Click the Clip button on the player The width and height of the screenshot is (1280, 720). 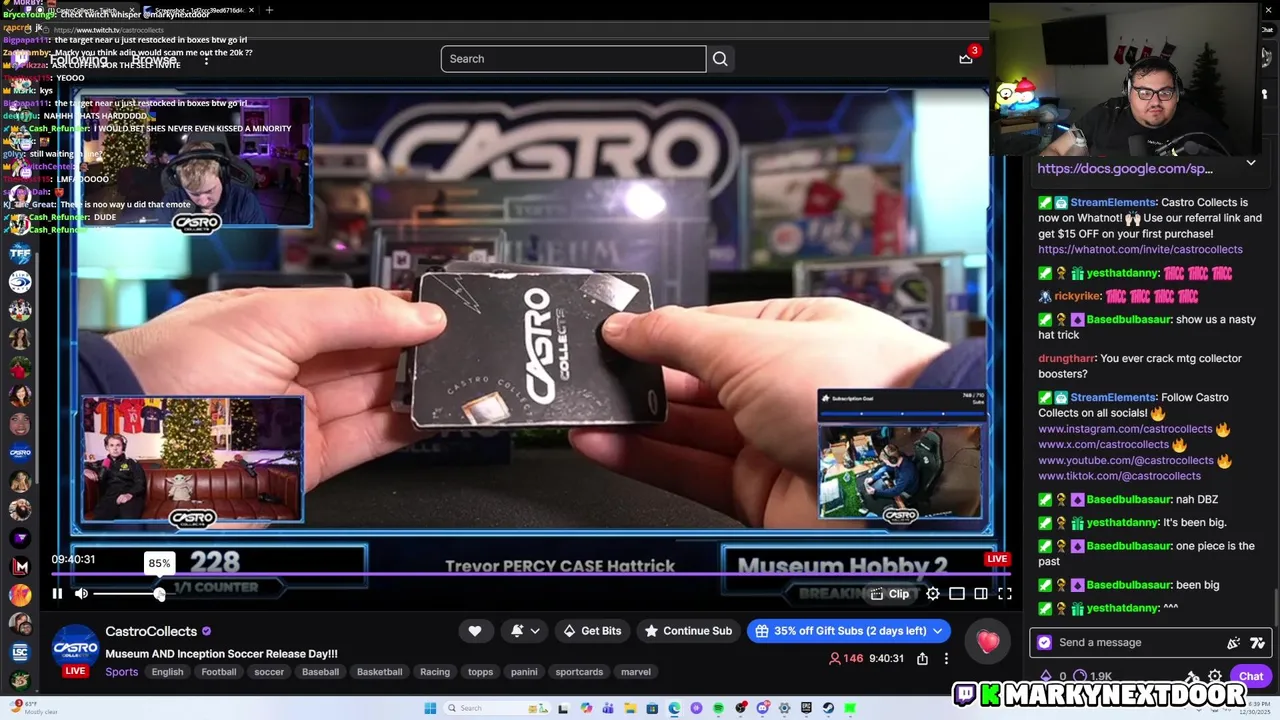(889, 594)
